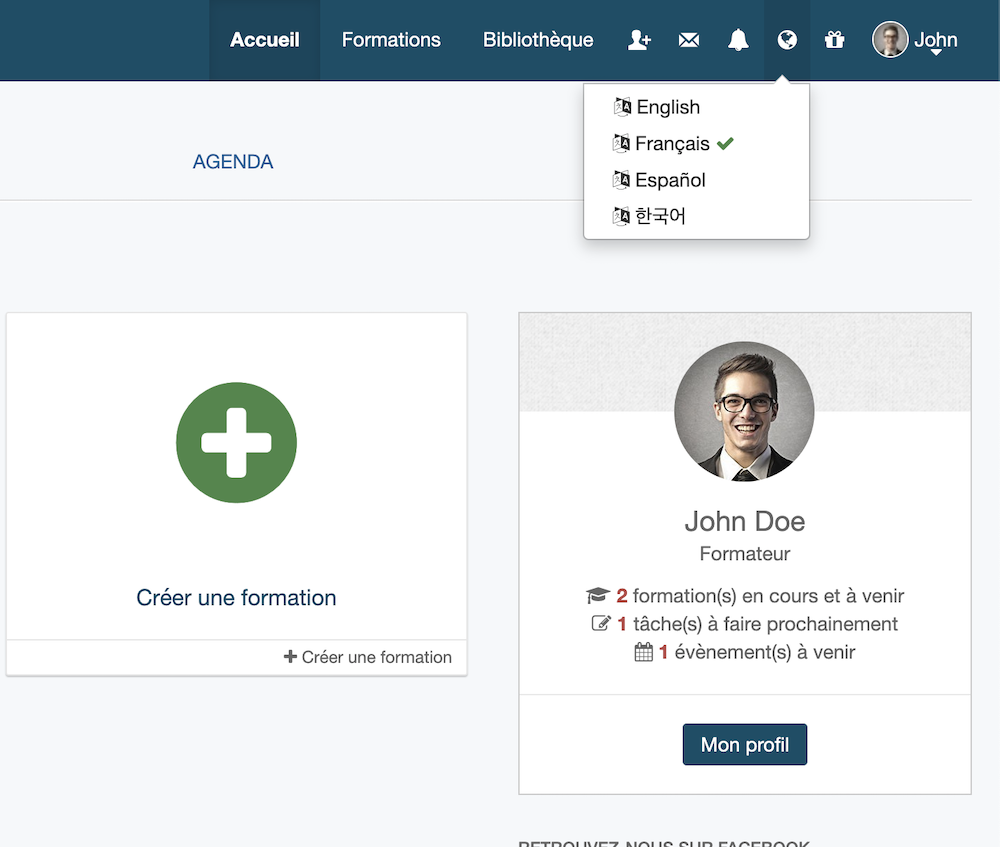Viewport: 1000px width, 847px height.
Task: Open the Formations navigation item
Action: tap(391, 40)
